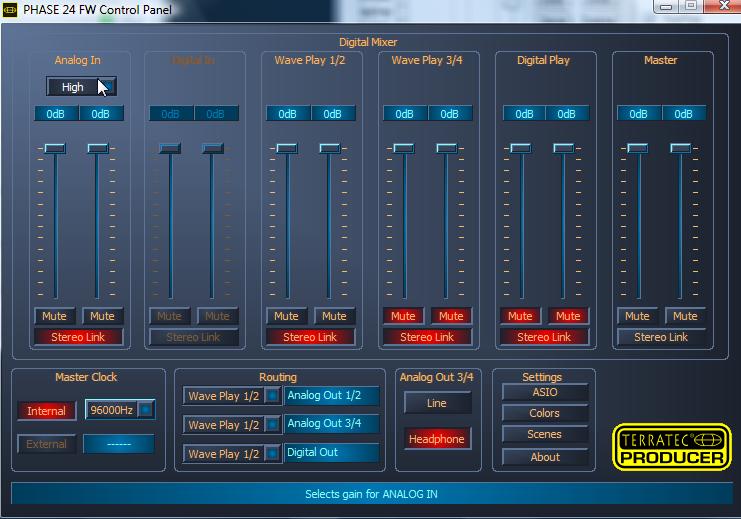Click left Master fader handle
Image resolution: width=741 pixels, height=519 pixels.
click(x=638, y=148)
